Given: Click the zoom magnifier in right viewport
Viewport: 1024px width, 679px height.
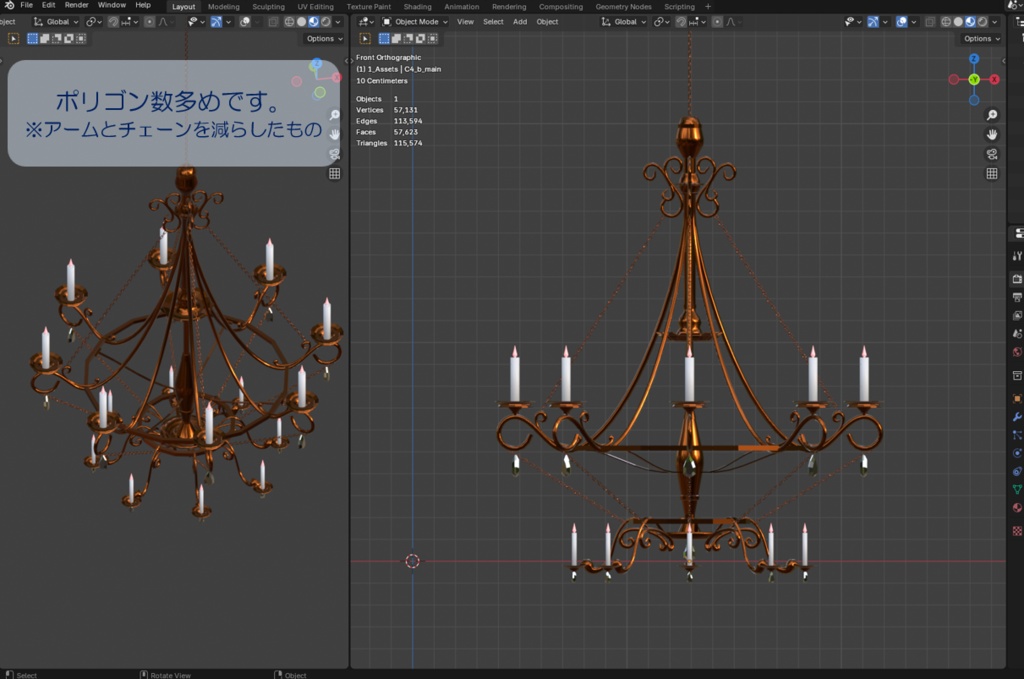Looking at the screenshot, I should tap(992, 115).
